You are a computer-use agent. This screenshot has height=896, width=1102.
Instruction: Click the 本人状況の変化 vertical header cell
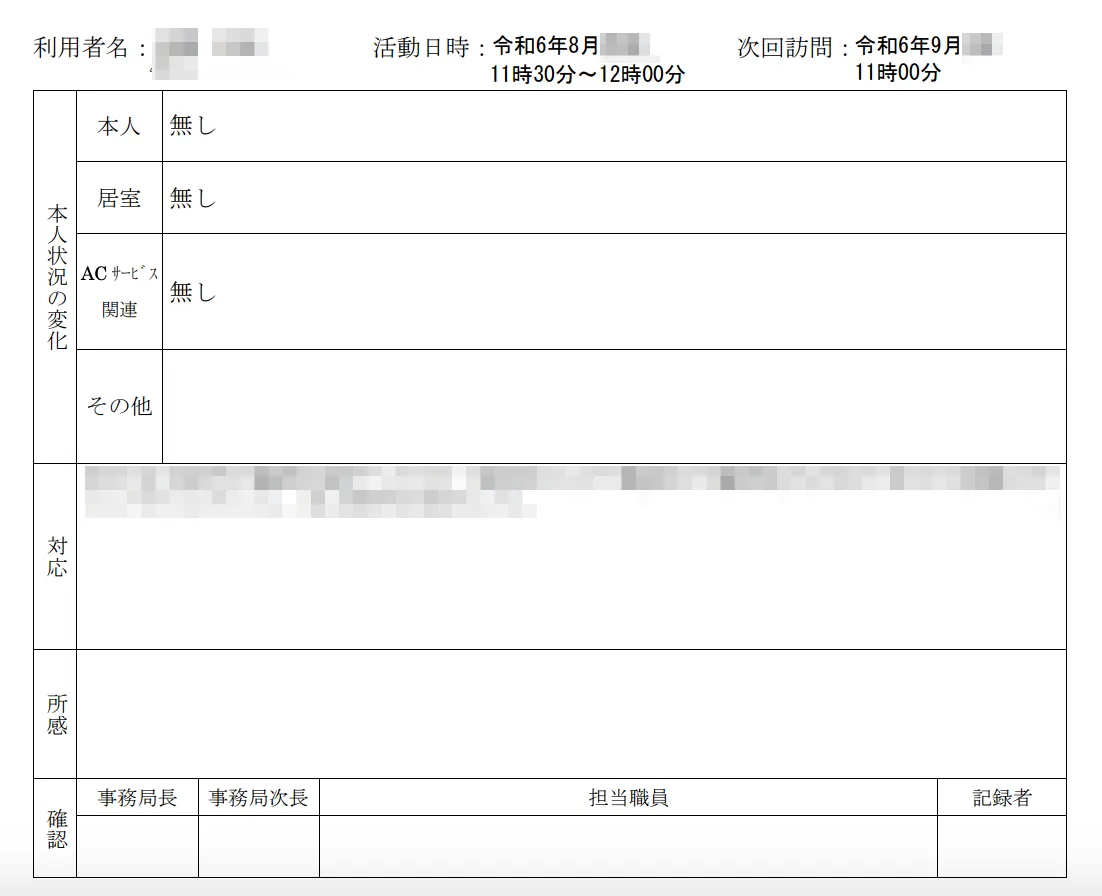(x=55, y=277)
